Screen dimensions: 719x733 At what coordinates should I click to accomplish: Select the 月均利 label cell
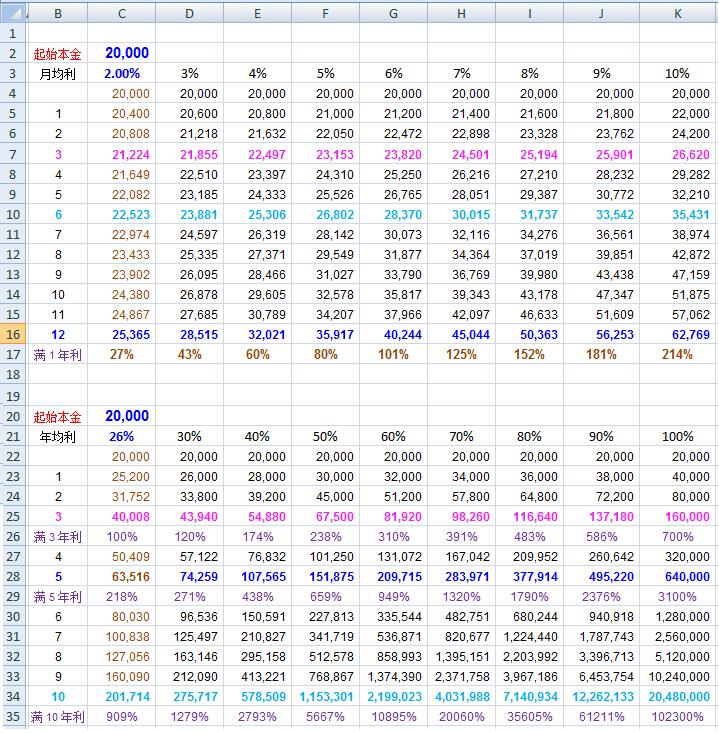pos(57,74)
